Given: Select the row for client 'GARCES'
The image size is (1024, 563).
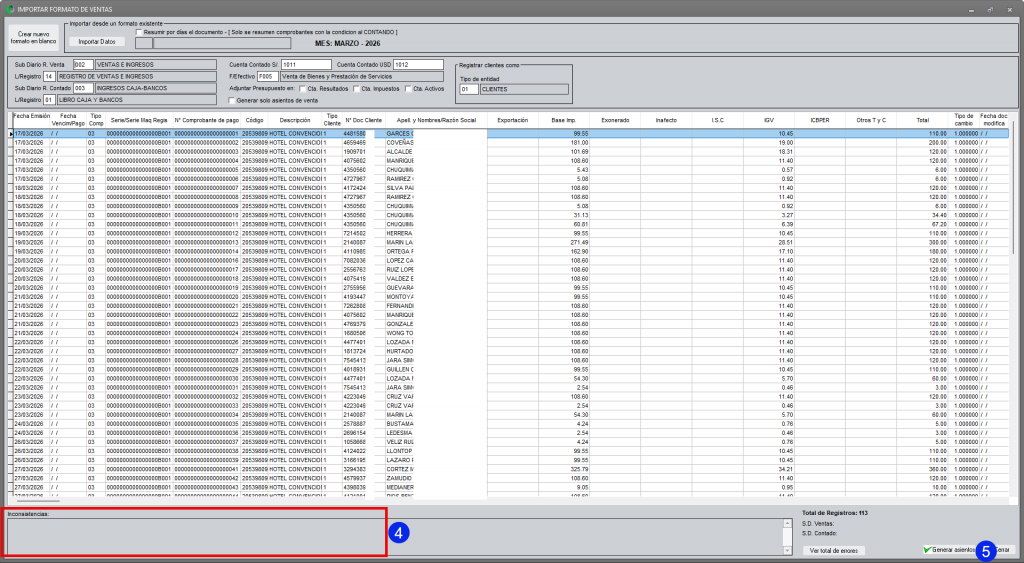Looking at the screenshot, I should (x=509, y=133).
